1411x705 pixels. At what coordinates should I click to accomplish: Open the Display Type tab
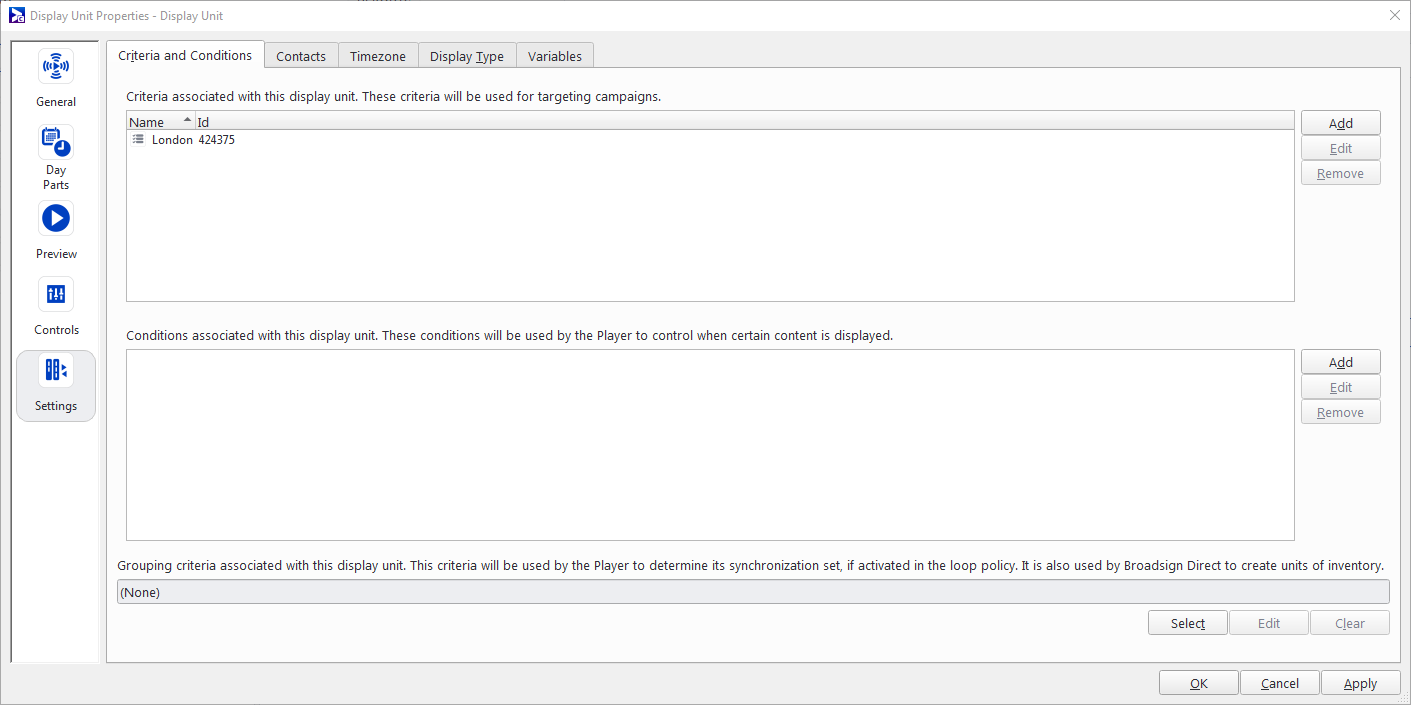(467, 56)
